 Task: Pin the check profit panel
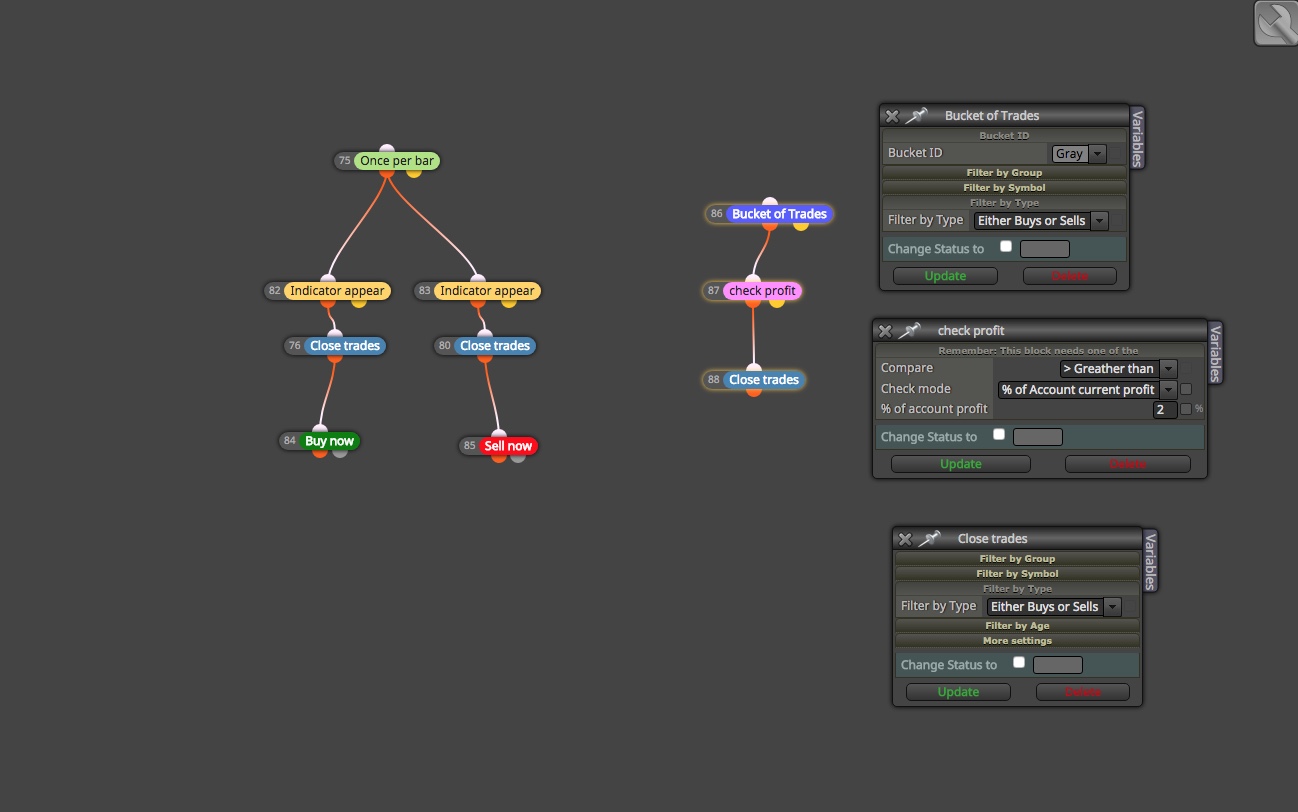pos(910,330)
